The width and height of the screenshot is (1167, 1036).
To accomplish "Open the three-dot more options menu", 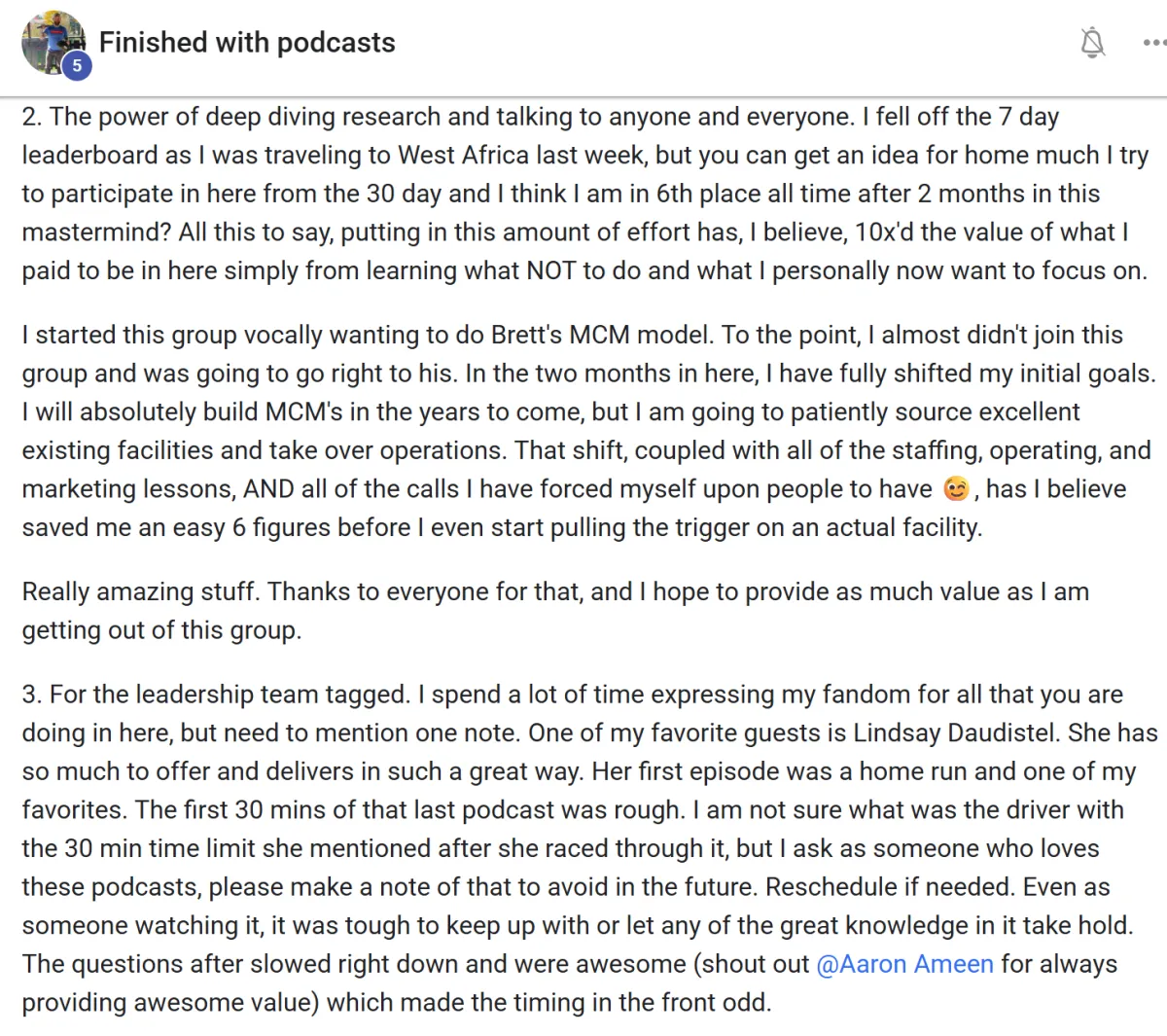I will click(1153, 43).
